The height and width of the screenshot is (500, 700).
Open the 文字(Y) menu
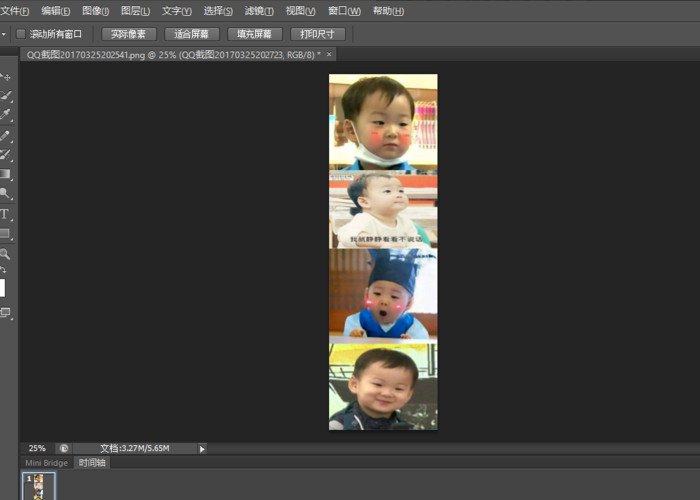(176, 11)
